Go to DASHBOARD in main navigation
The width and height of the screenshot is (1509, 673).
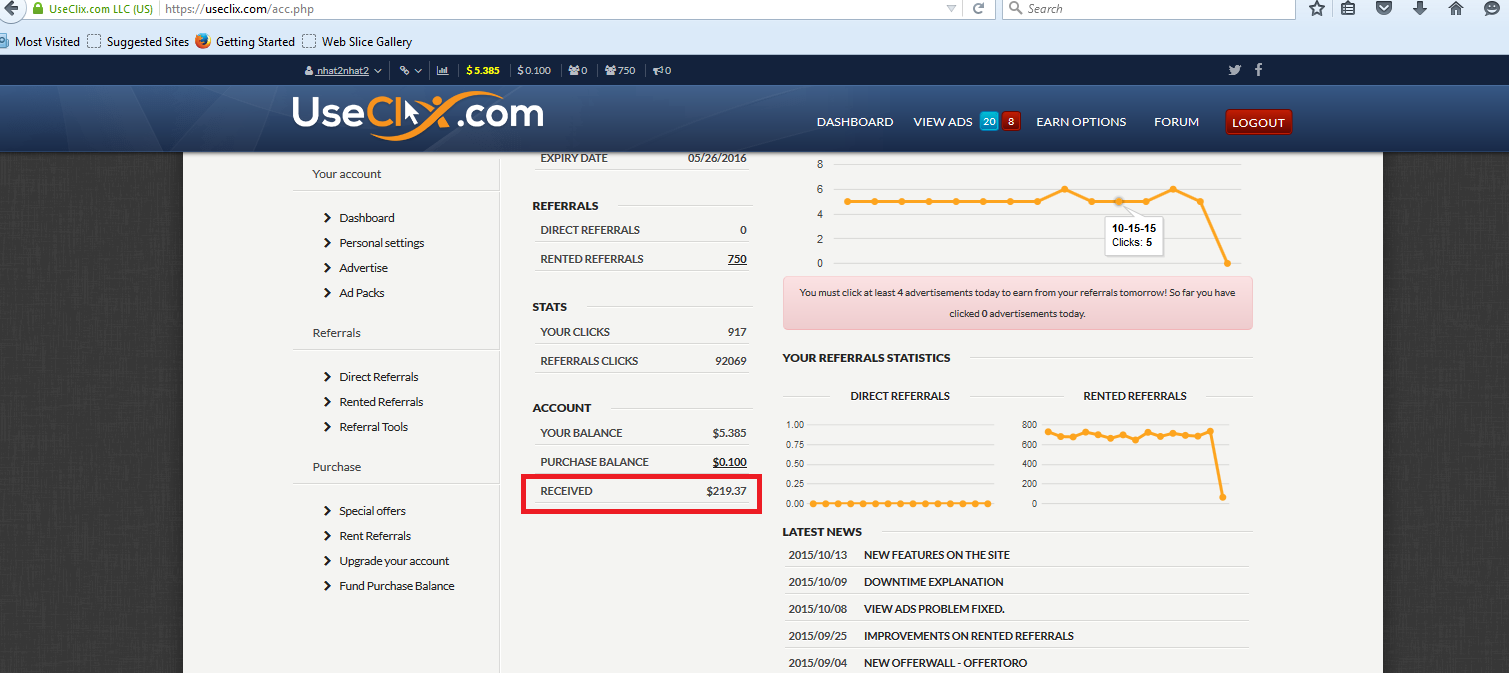[855, 122]
